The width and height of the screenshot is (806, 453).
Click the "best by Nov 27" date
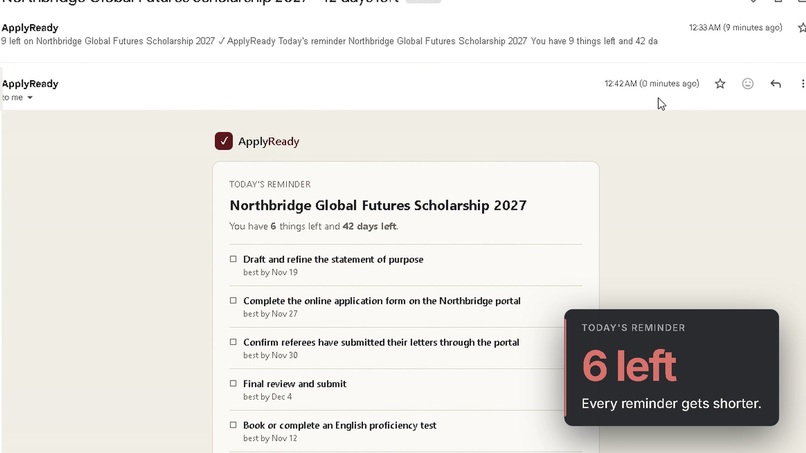[270, 314]
